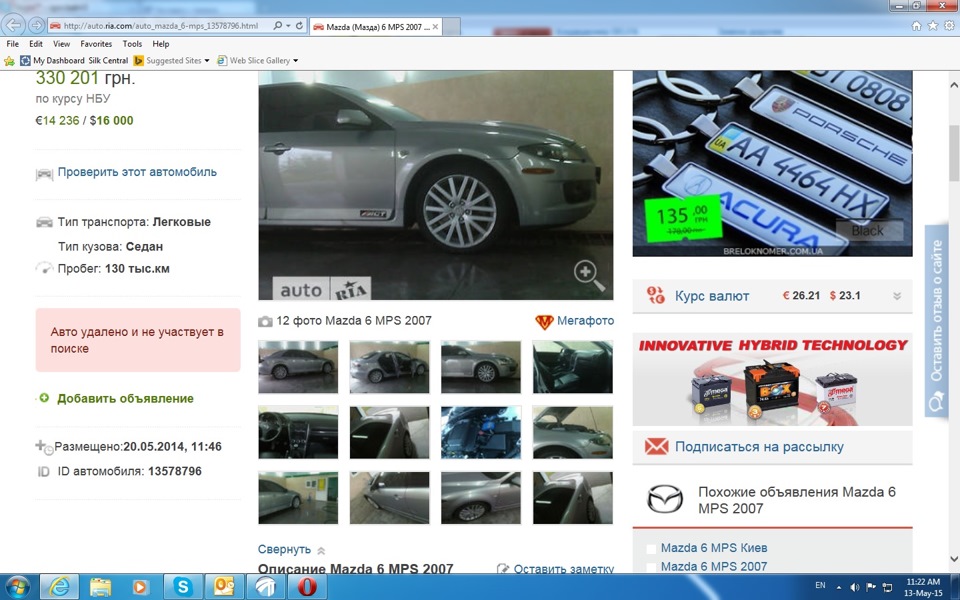This screenshot has height=600, width=960.
Task: Open the Help menu
Action: [161, 44]
